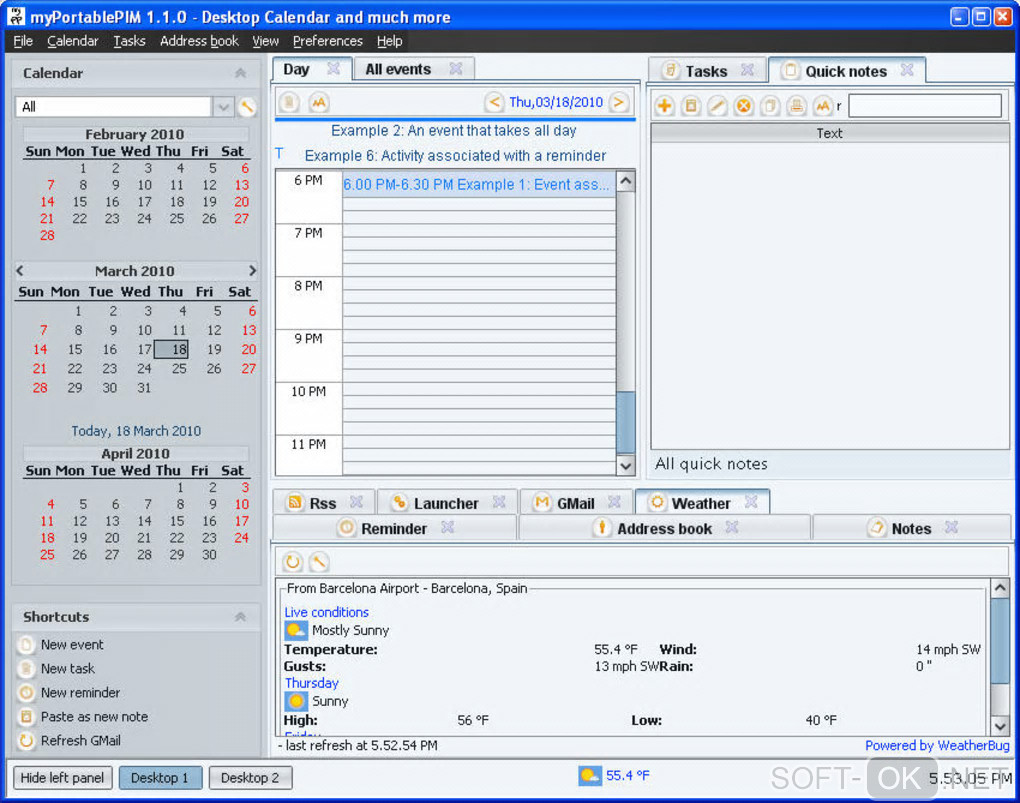The width and height of the screenshot is (1020, 803).
Task: Click the Quick notes search input field
Action: [x=924, y=105]
